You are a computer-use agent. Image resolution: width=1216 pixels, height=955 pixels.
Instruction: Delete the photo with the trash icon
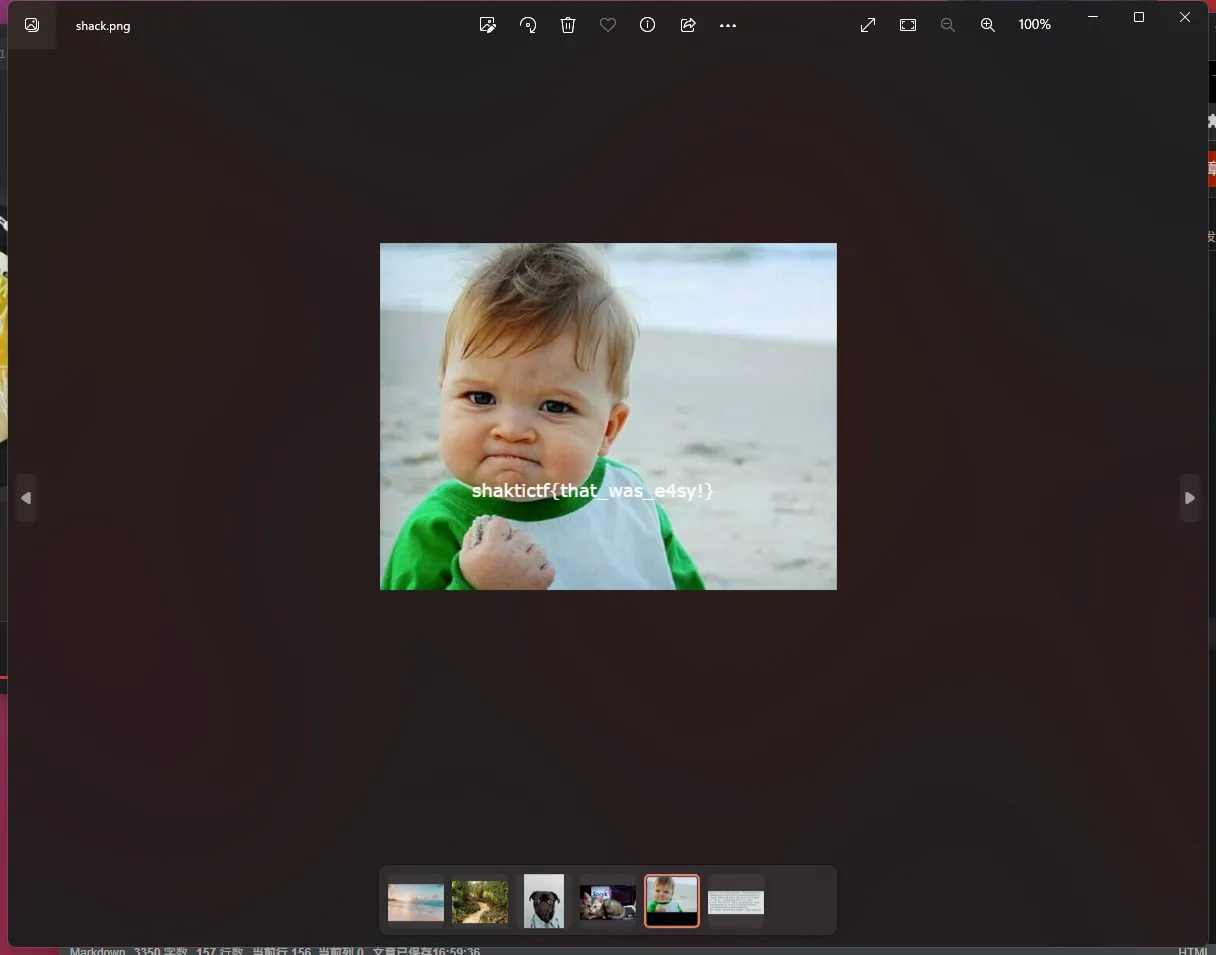coord(568,25)
